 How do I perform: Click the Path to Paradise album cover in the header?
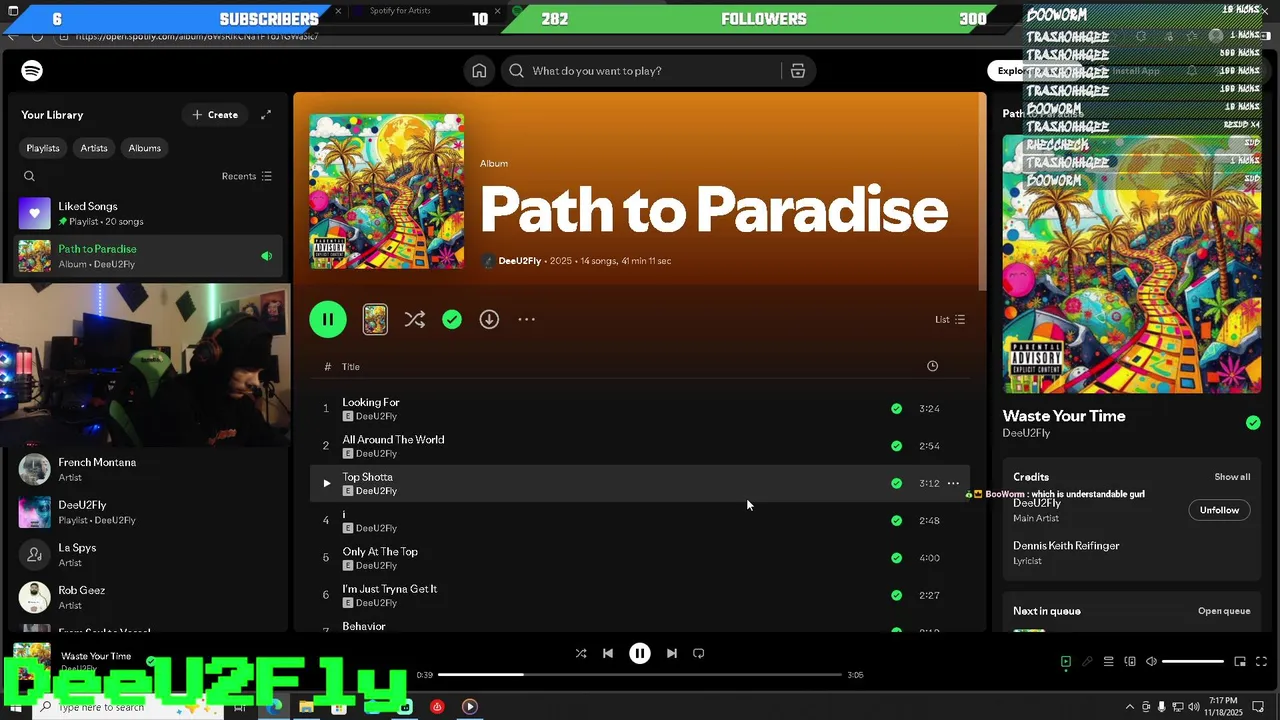click(386, 191)
